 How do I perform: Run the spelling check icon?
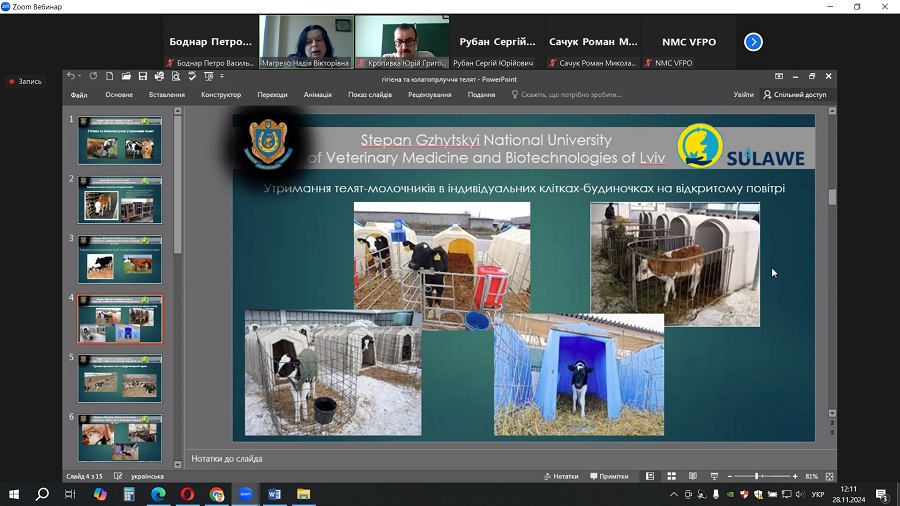pos(192,76)
